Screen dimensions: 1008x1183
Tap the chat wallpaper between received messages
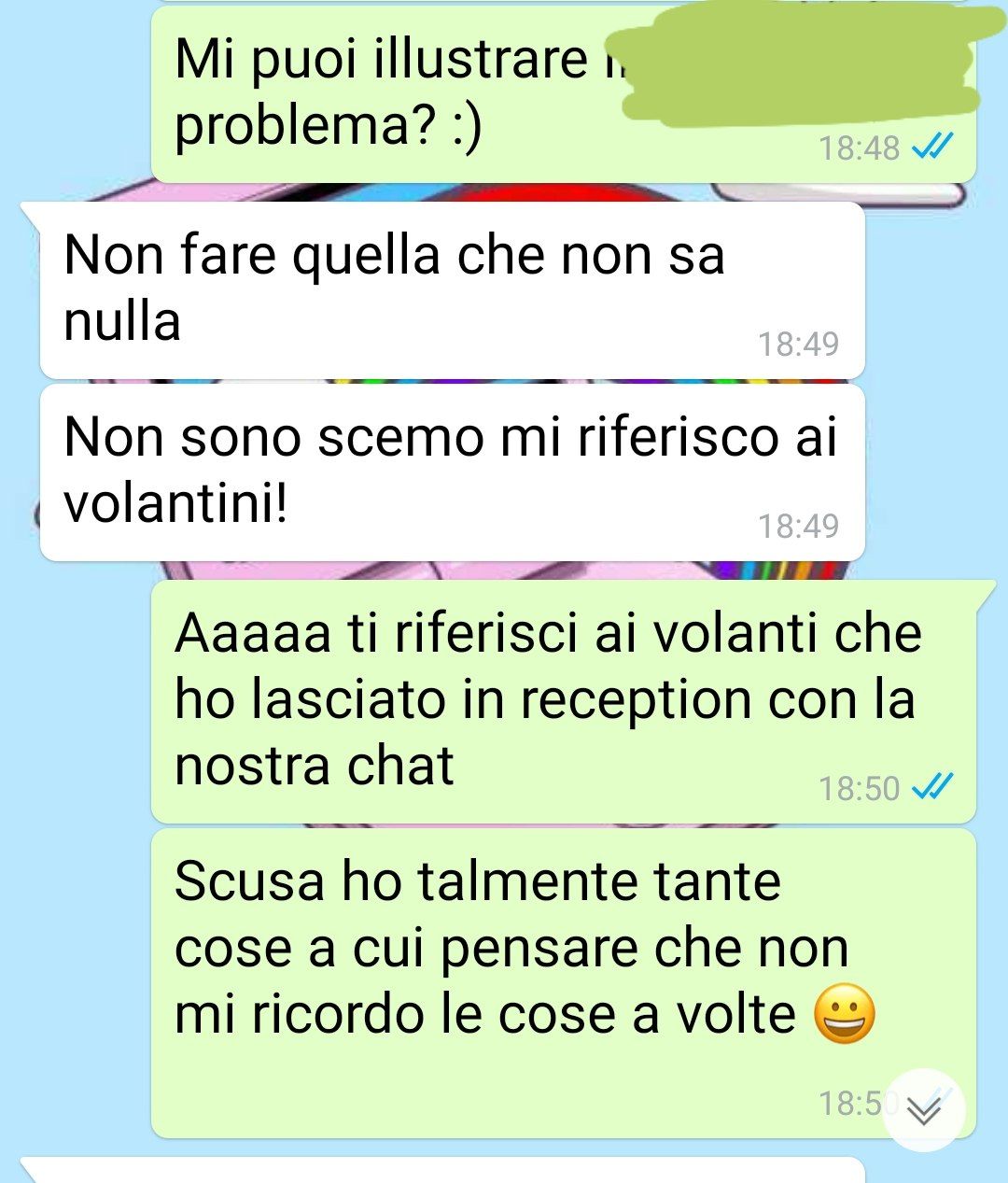(453, 381)
